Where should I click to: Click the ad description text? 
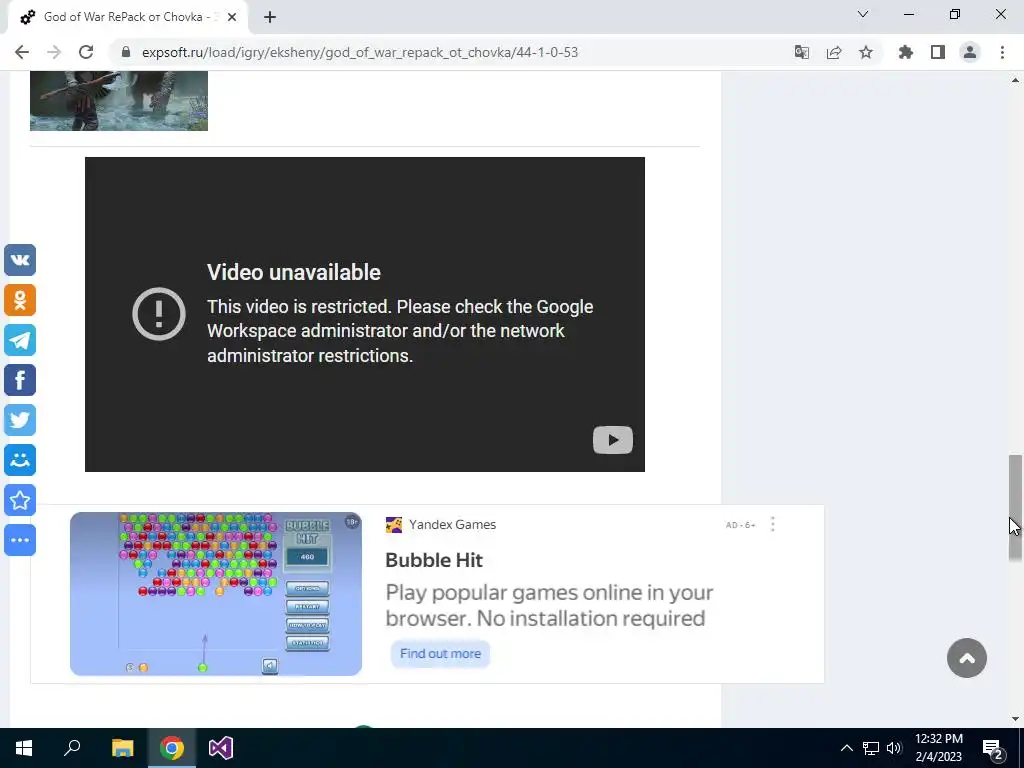click(x=549, y=605)
